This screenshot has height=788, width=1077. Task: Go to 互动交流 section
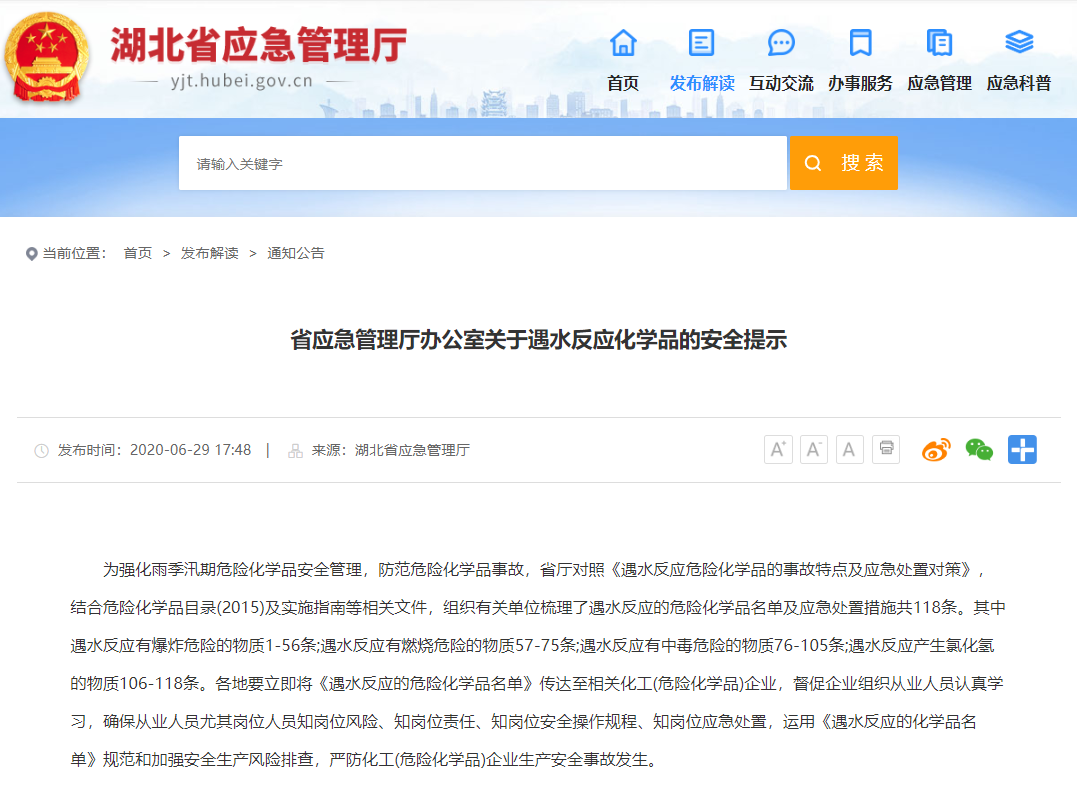click(781, 60)
